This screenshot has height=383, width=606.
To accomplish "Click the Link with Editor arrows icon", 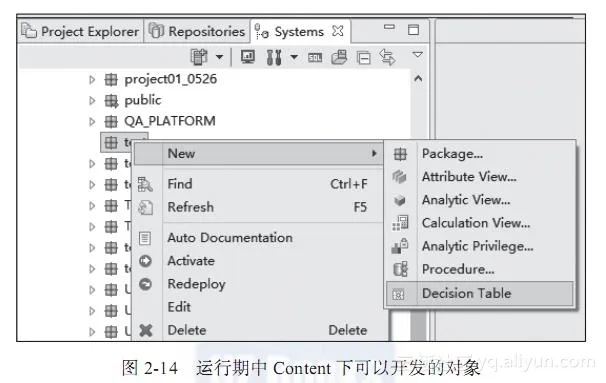I will coord(387,57).
